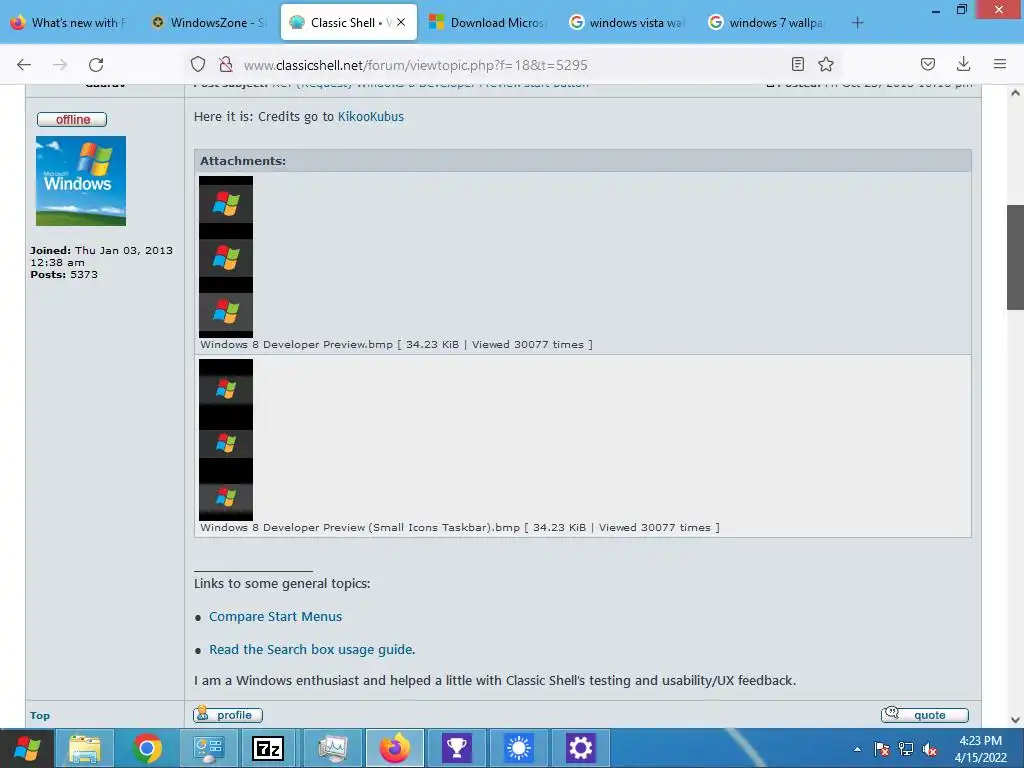Open File Explorer from the taskbar
This screenshot has height=768, width=1024.
point(85,748)
